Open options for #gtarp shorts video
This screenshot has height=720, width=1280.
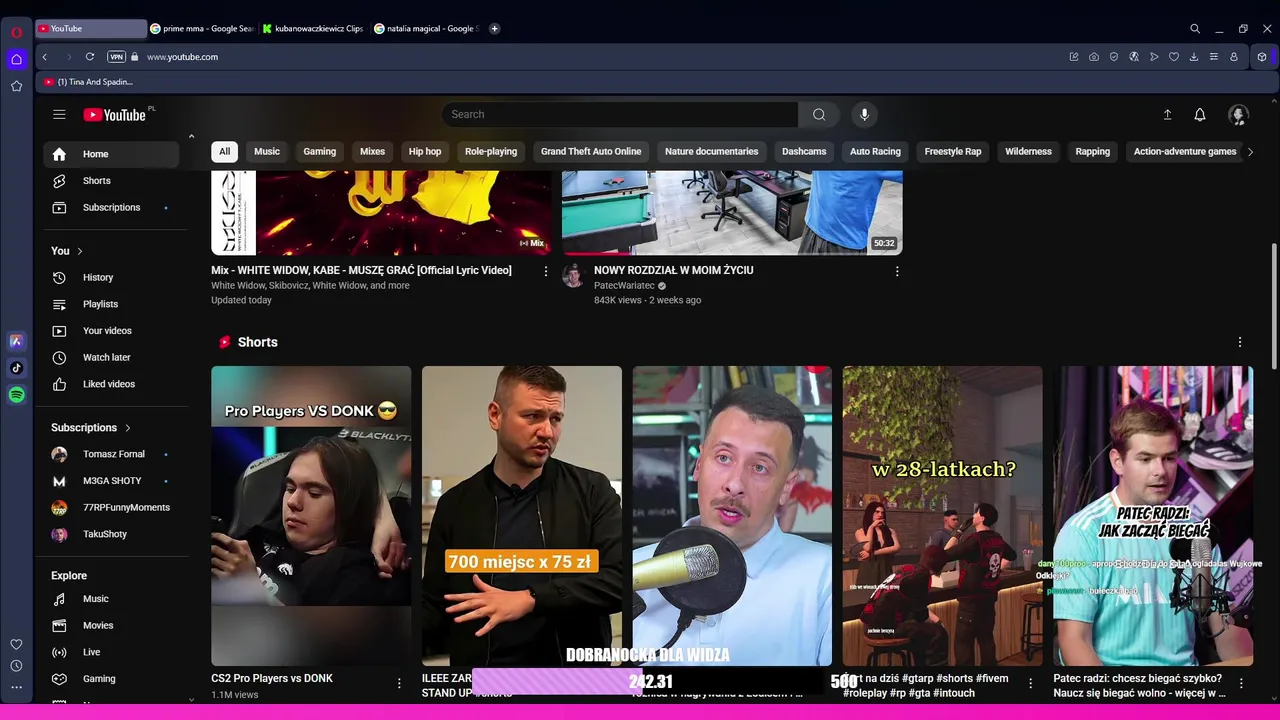tap(1031, 683)
